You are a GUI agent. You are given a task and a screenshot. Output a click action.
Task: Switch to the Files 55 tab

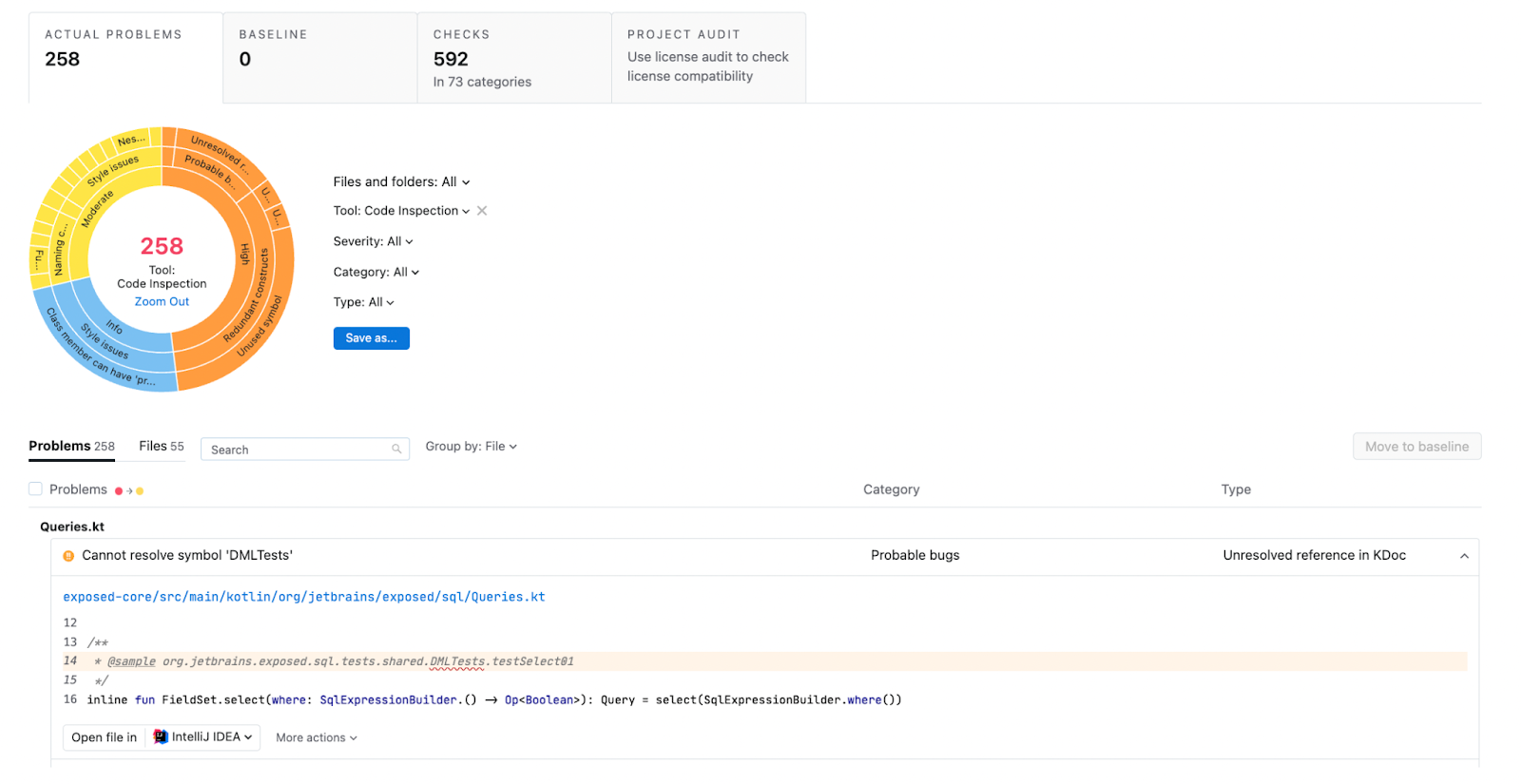pyautogui.click(x=161, y=447)
